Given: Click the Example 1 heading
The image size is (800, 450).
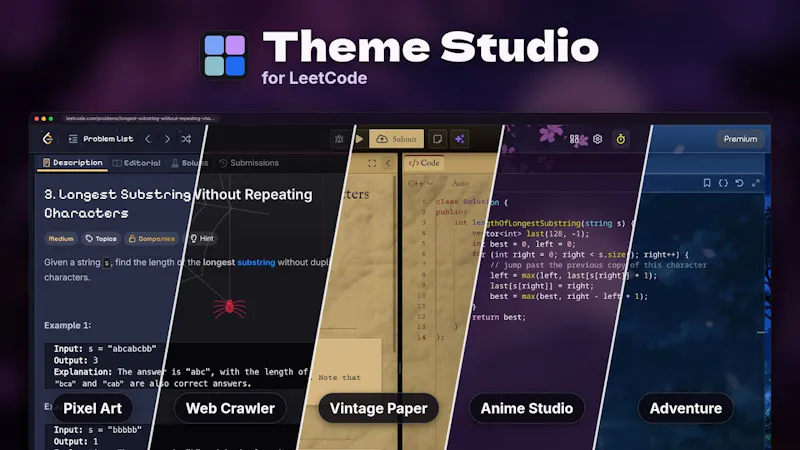Looking at the screenshot, I should (67, 326).
